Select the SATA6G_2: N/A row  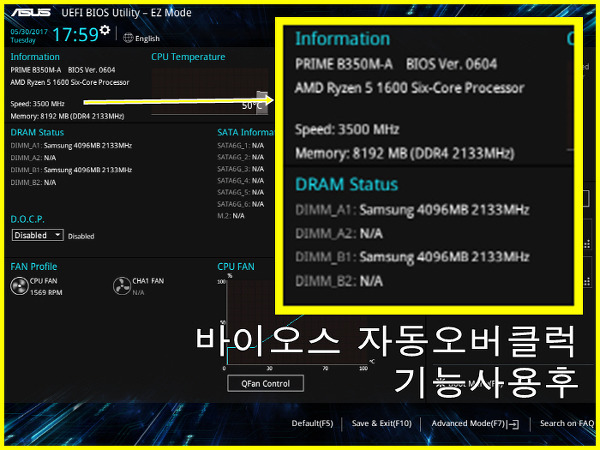[x=240, y=157]
